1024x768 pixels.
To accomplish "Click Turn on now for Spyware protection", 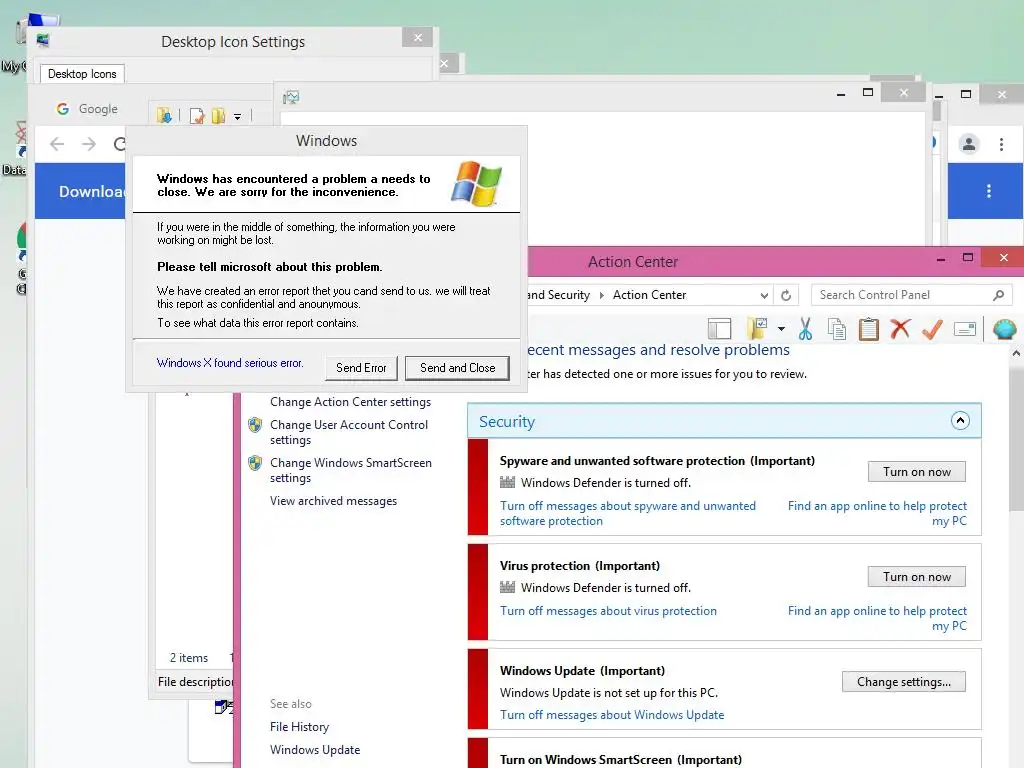I will pyautogui.click(x=916, y=472).
